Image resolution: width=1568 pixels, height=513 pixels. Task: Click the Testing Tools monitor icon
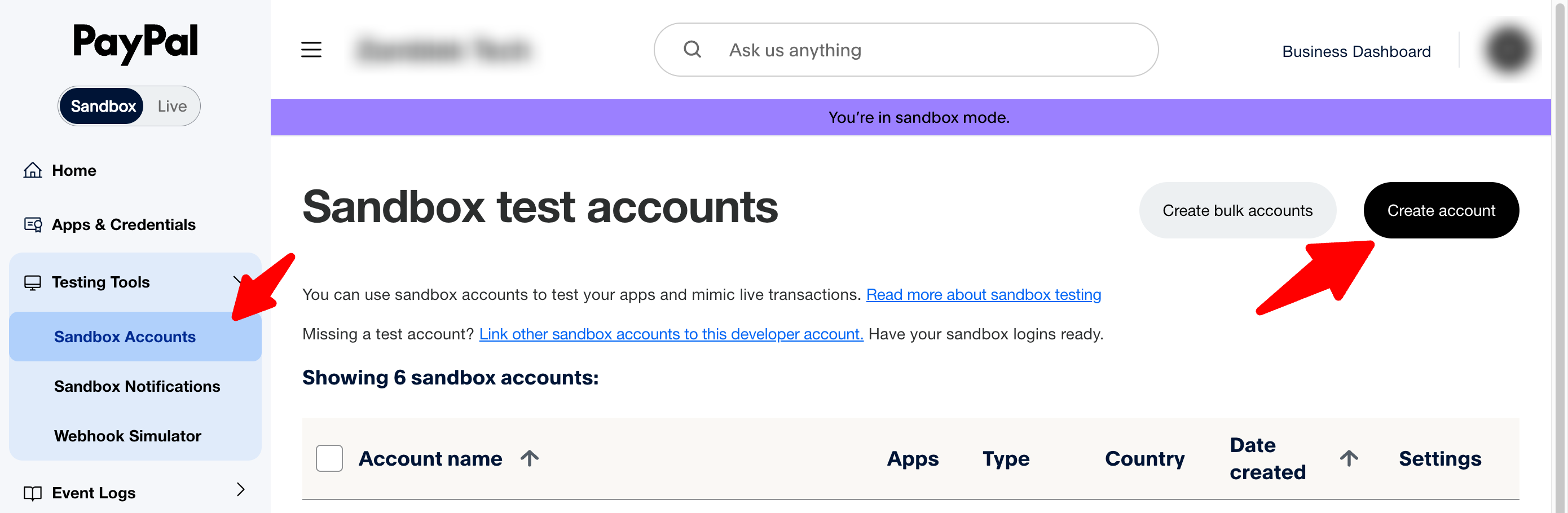pos(33,282)
